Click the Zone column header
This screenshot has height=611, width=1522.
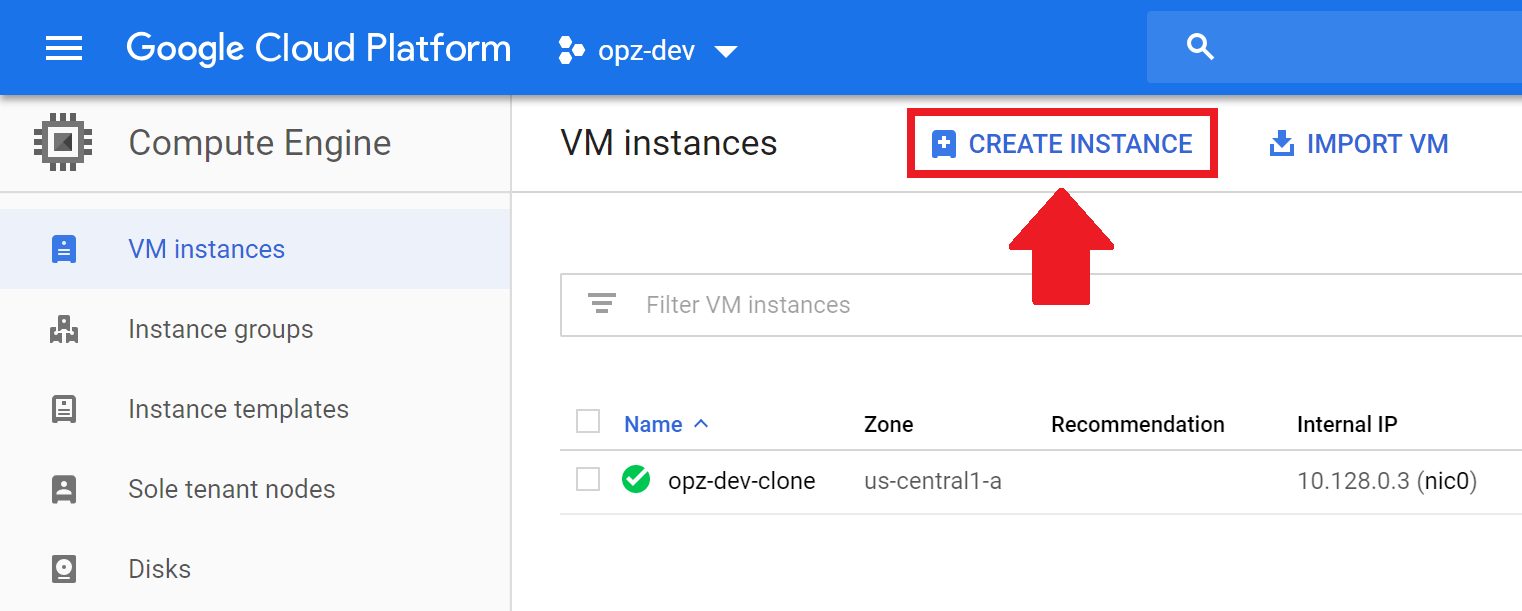click(x=888, y=424)
